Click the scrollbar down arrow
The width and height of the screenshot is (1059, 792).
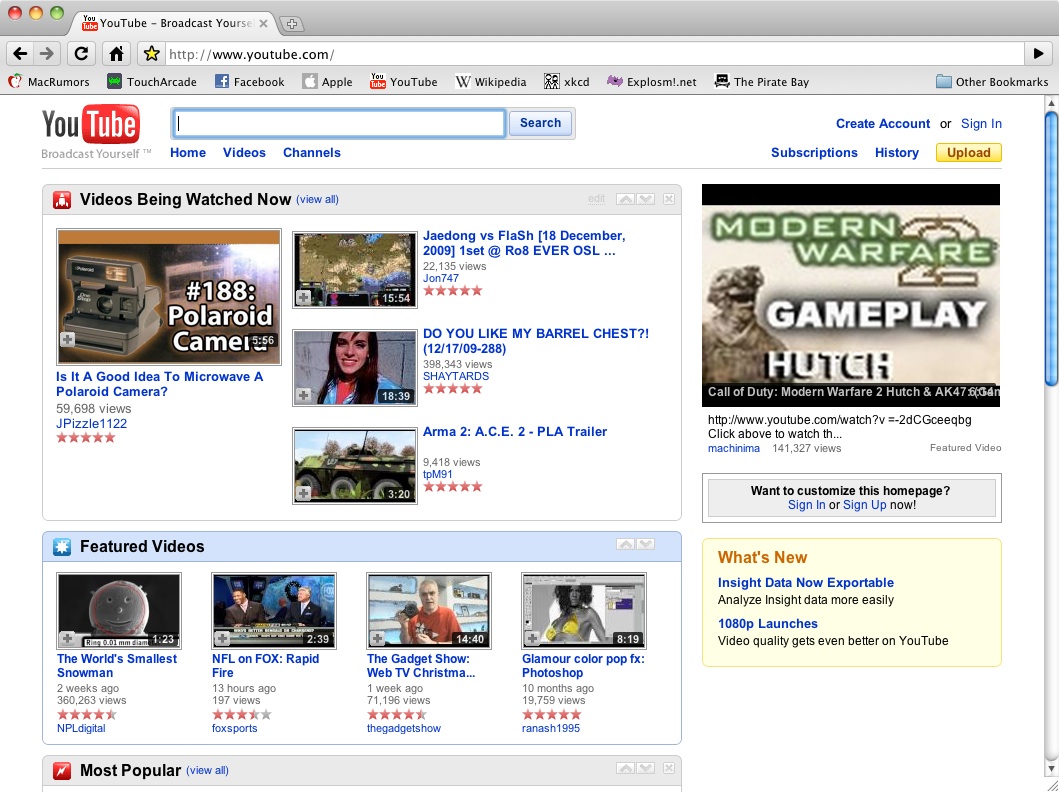[1051, 768]
